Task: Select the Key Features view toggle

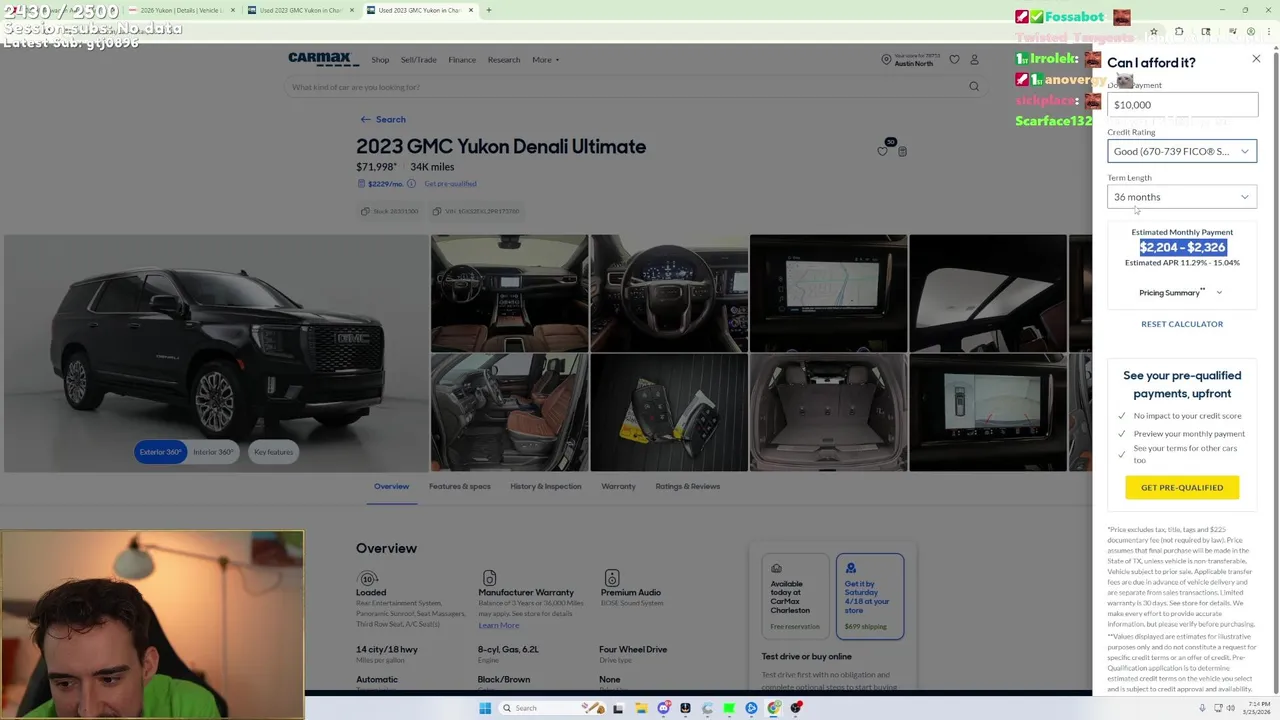Action: pos(273,452)
